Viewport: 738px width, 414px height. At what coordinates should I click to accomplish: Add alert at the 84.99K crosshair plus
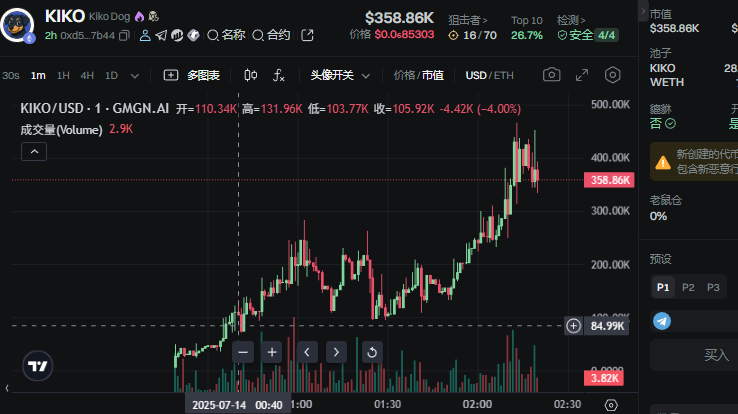[573, 326]
